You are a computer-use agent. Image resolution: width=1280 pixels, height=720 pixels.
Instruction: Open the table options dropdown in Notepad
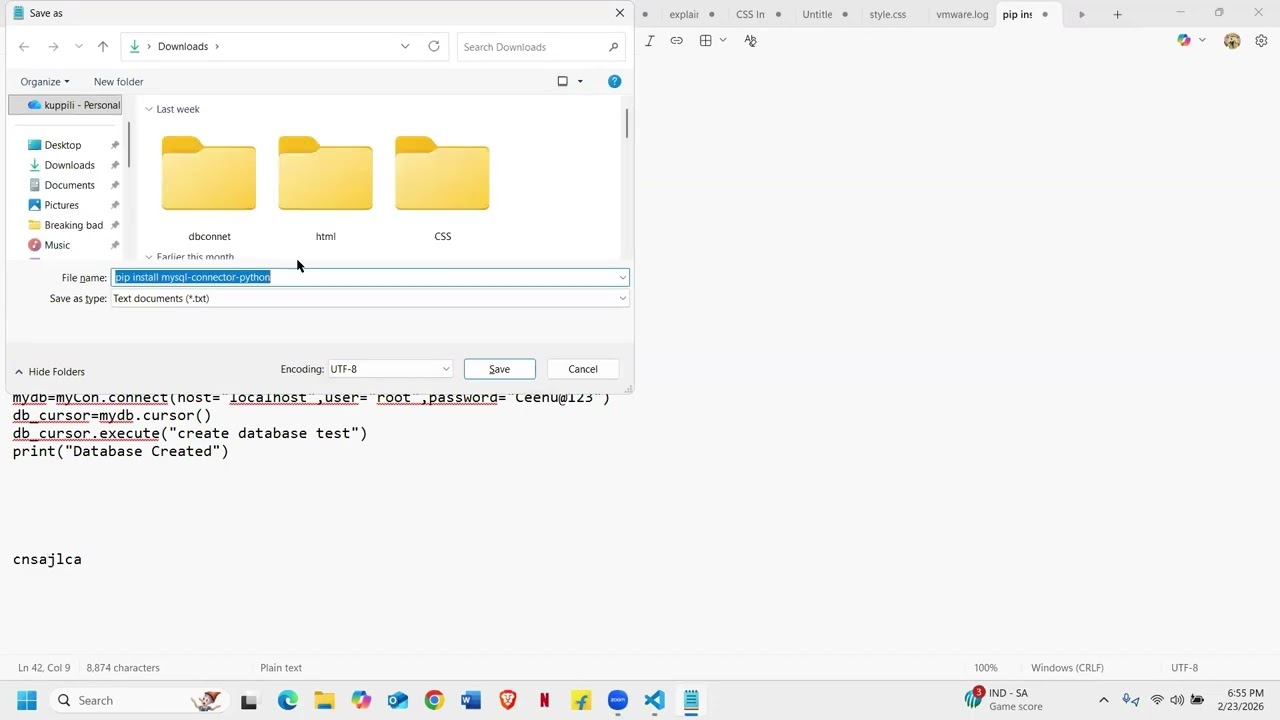coord(723,41)
